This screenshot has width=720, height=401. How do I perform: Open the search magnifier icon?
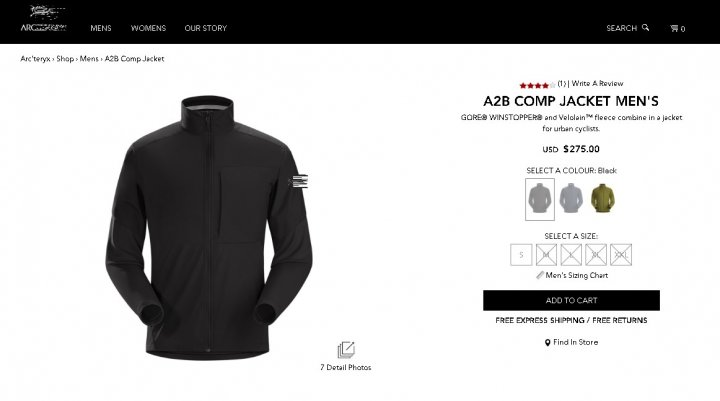point(645,28)
